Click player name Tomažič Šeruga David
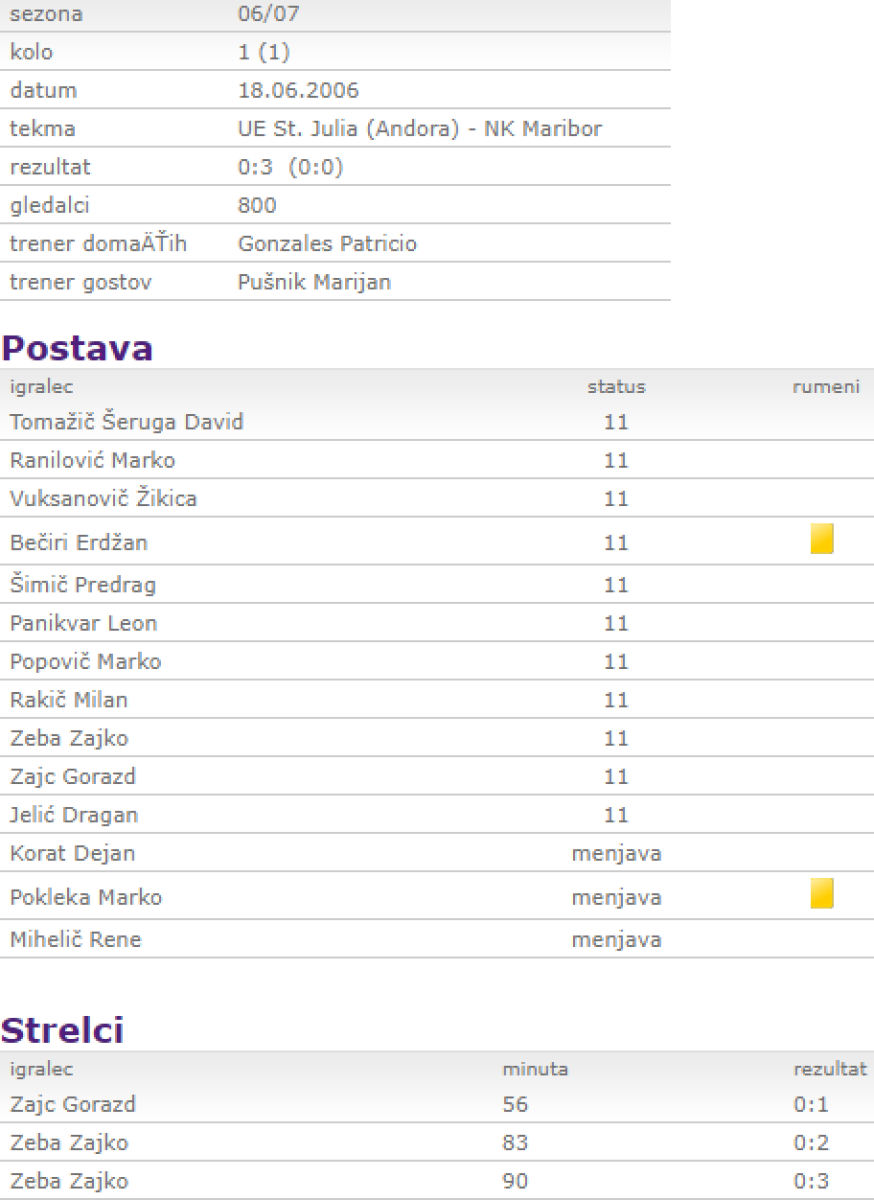The height and width of the screenshot is (1200, 874). [x=127, y=422]
